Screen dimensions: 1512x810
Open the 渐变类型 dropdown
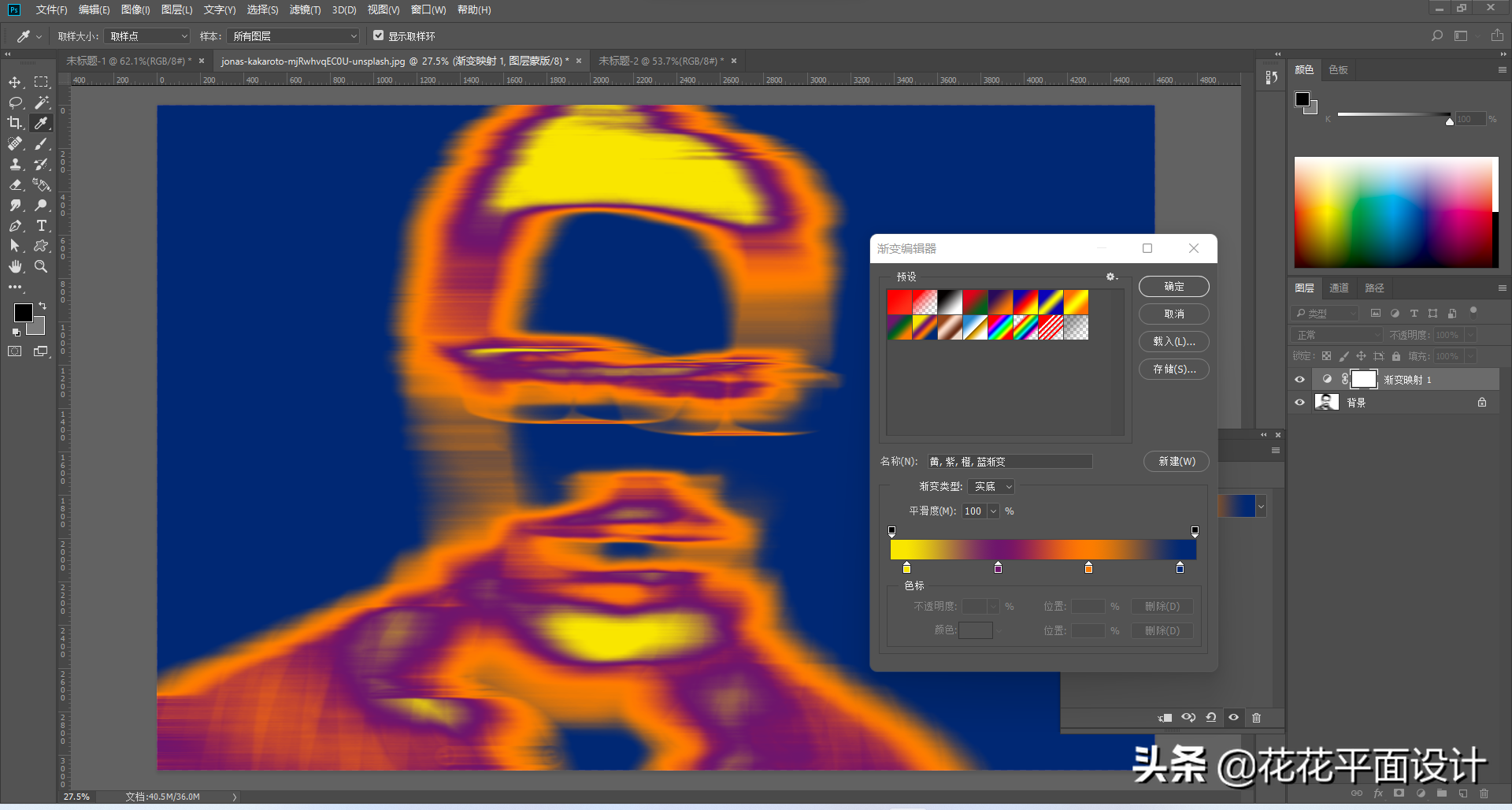click(991, 487)
